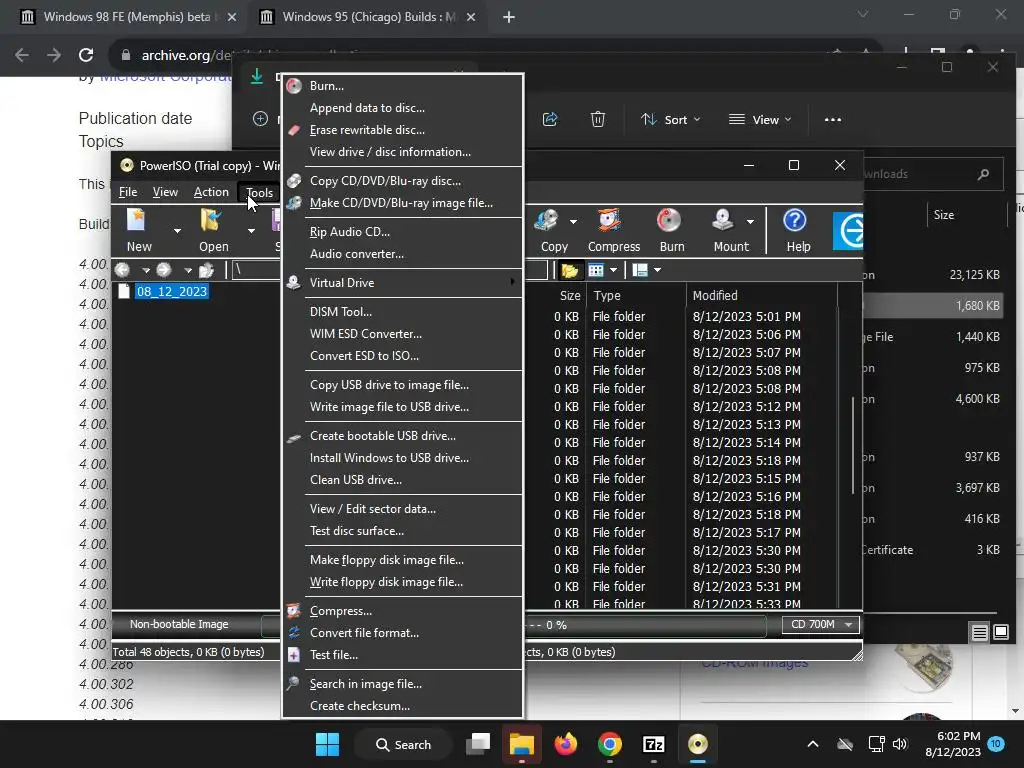
Task: Open DISM Tool... entry
Action: click(403, 312)
